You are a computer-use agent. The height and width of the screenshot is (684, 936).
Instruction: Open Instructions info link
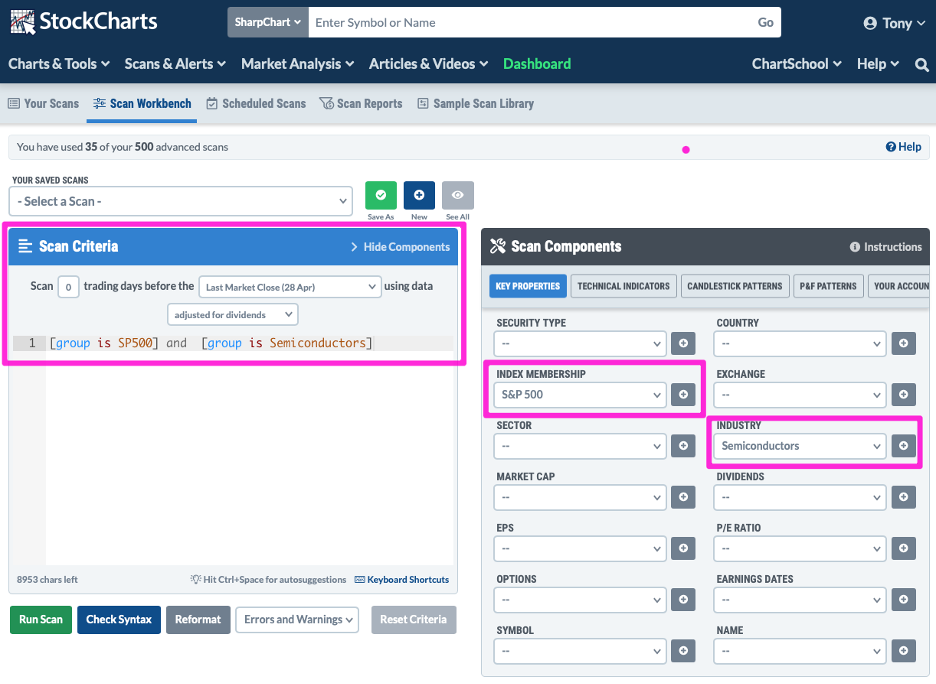(886, 247)
